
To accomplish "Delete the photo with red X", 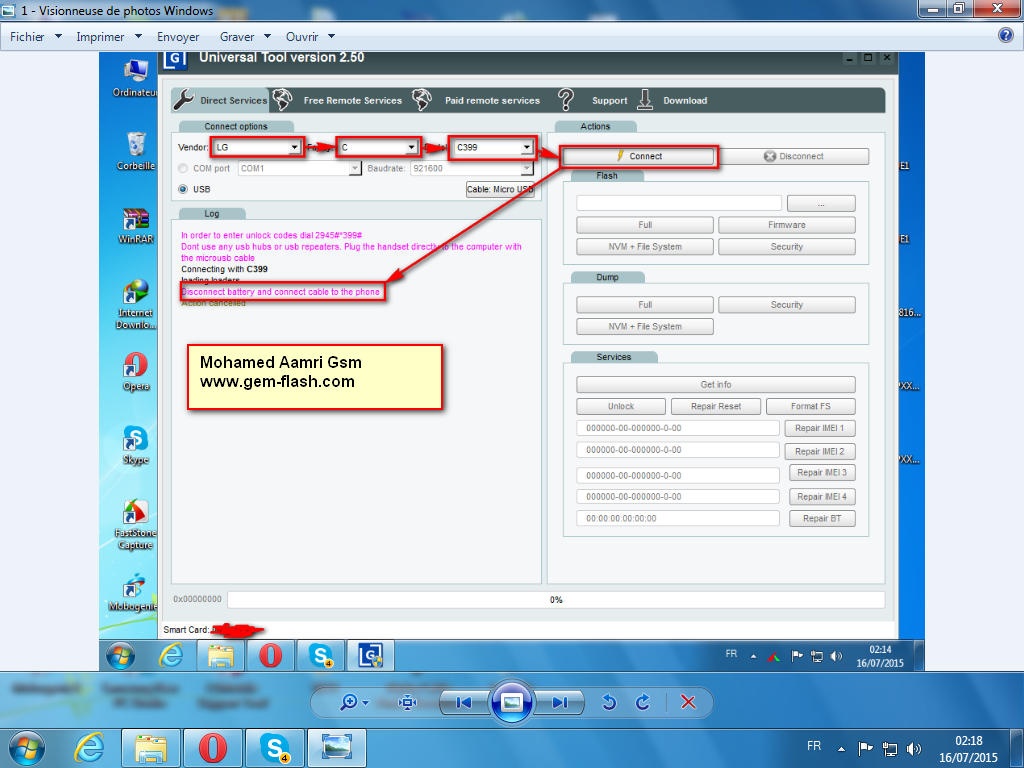I will [x=688, y=702].
